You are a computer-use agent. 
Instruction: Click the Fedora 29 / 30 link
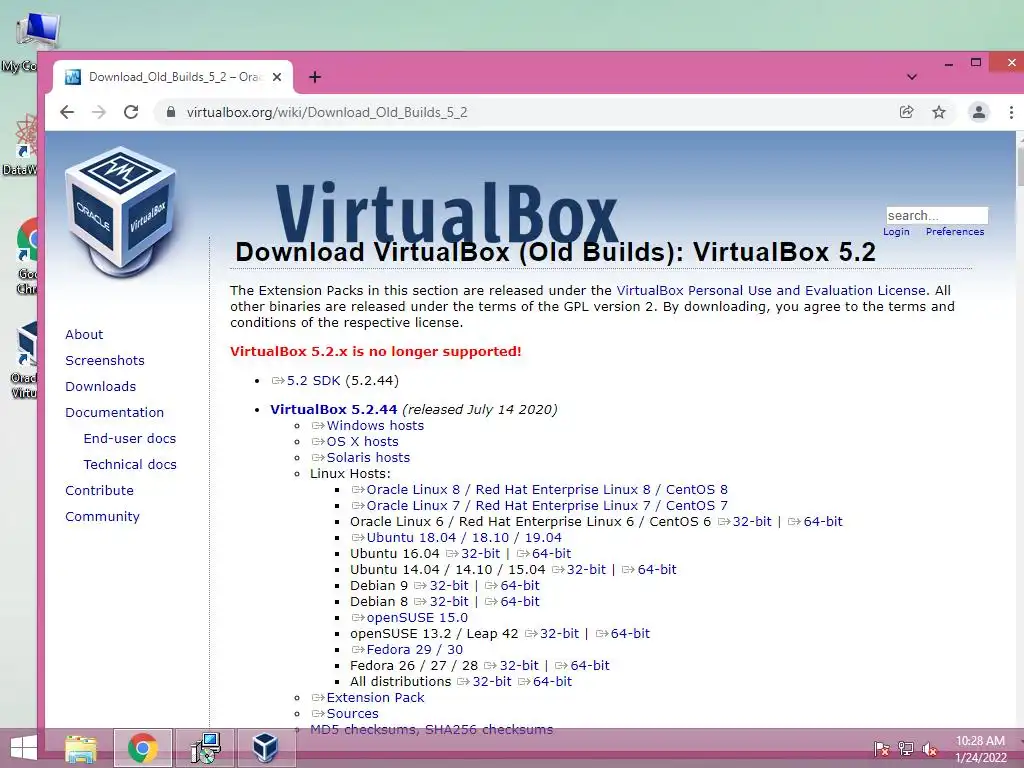pos(408,650)
